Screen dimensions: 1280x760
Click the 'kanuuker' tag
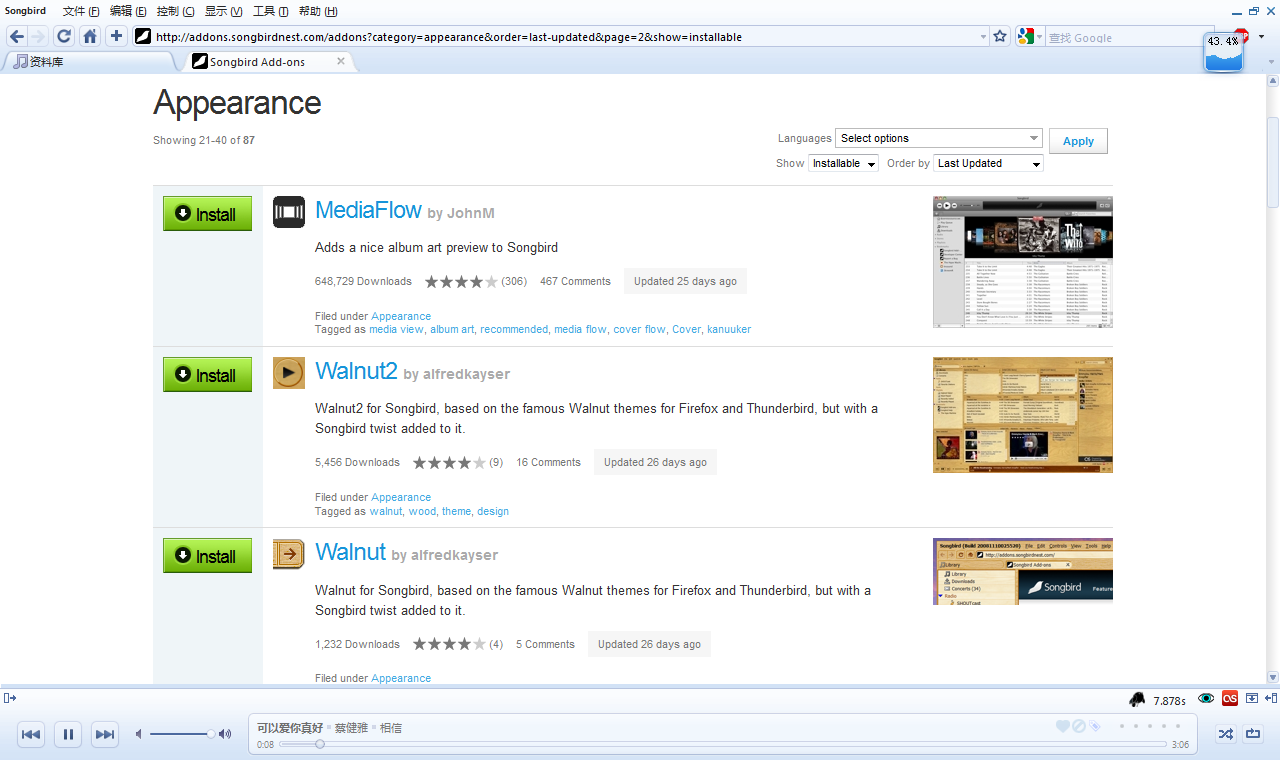coord(729,329)
